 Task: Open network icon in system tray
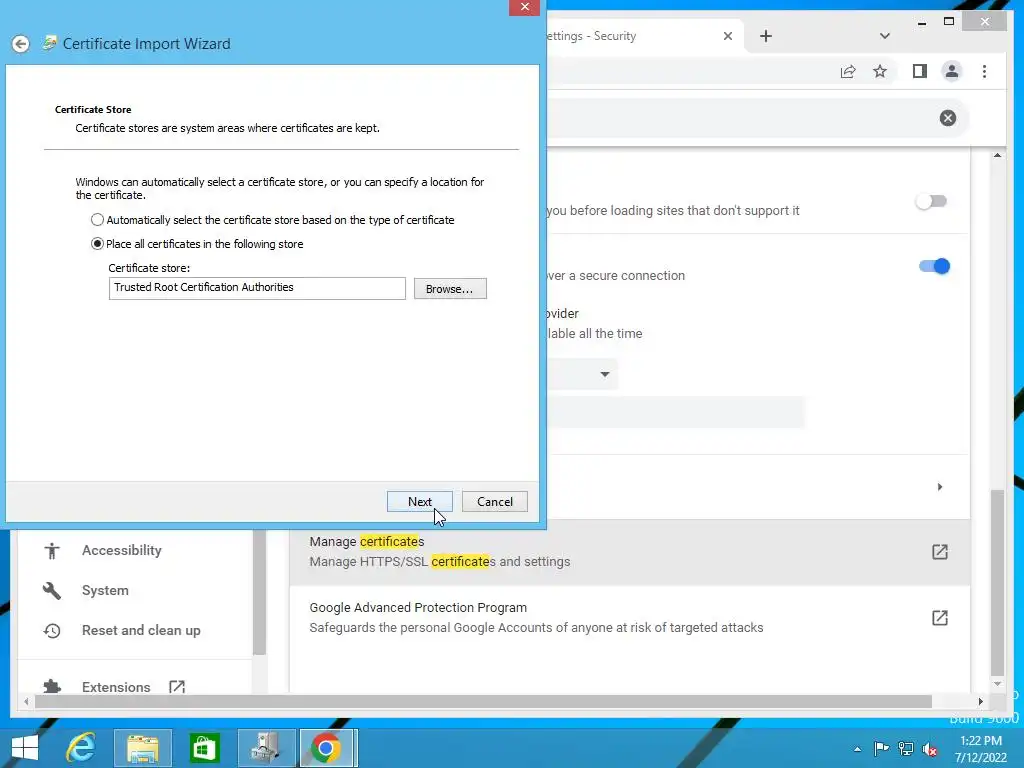point(906,748)
